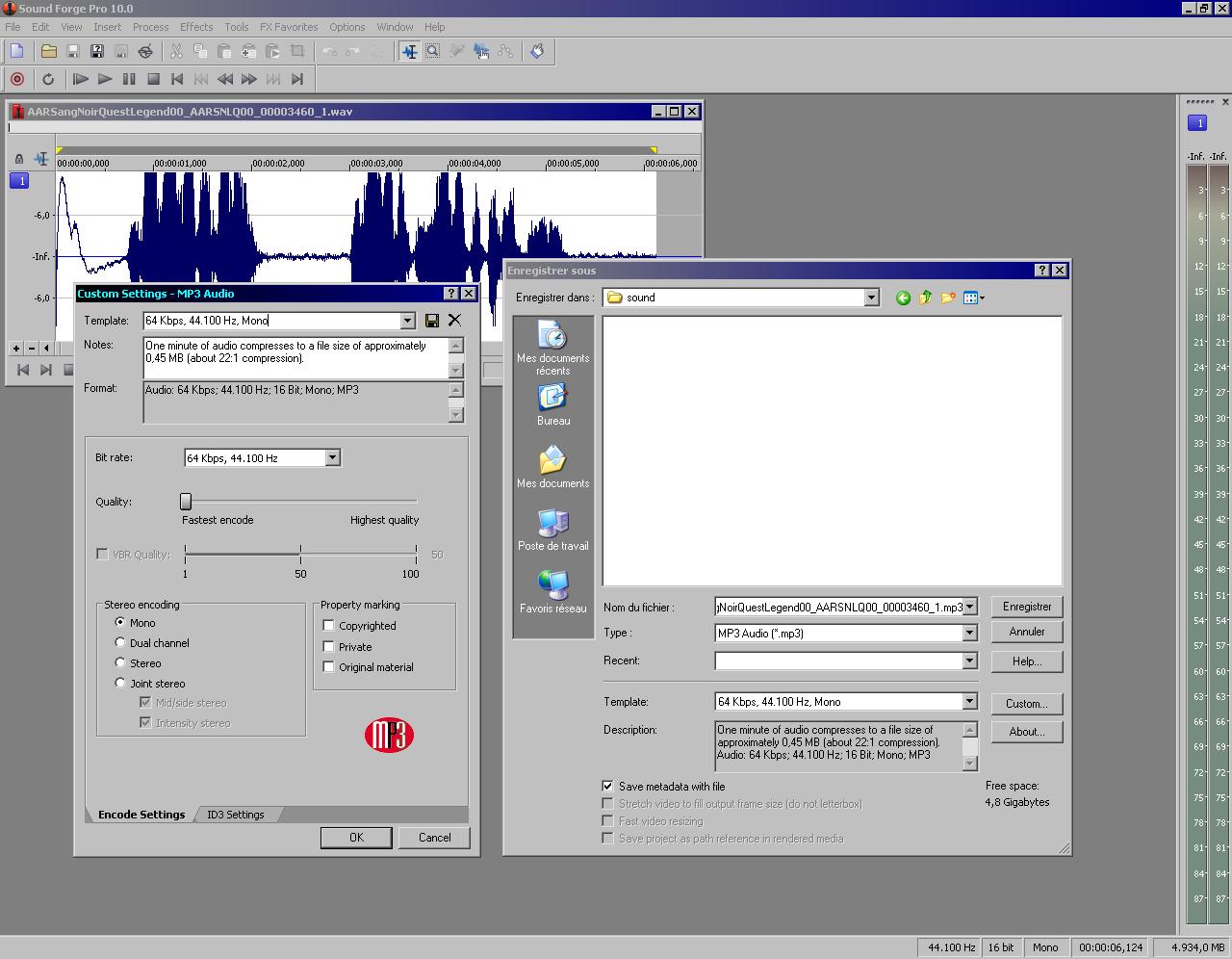Click the Quality slider handle
The width and height of the screenshot is (1232, 959).
pyautogui.click(x=186, y=501)
